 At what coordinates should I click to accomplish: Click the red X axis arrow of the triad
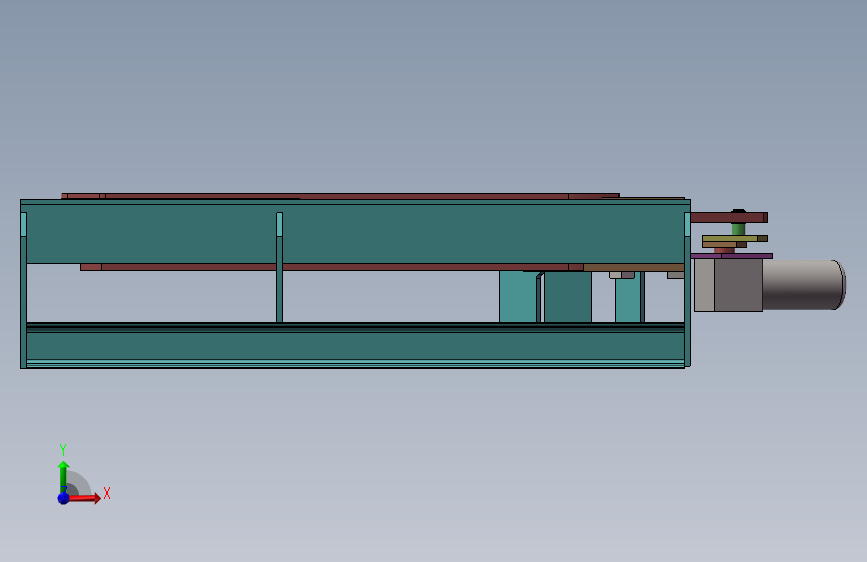tap(84, 498)
